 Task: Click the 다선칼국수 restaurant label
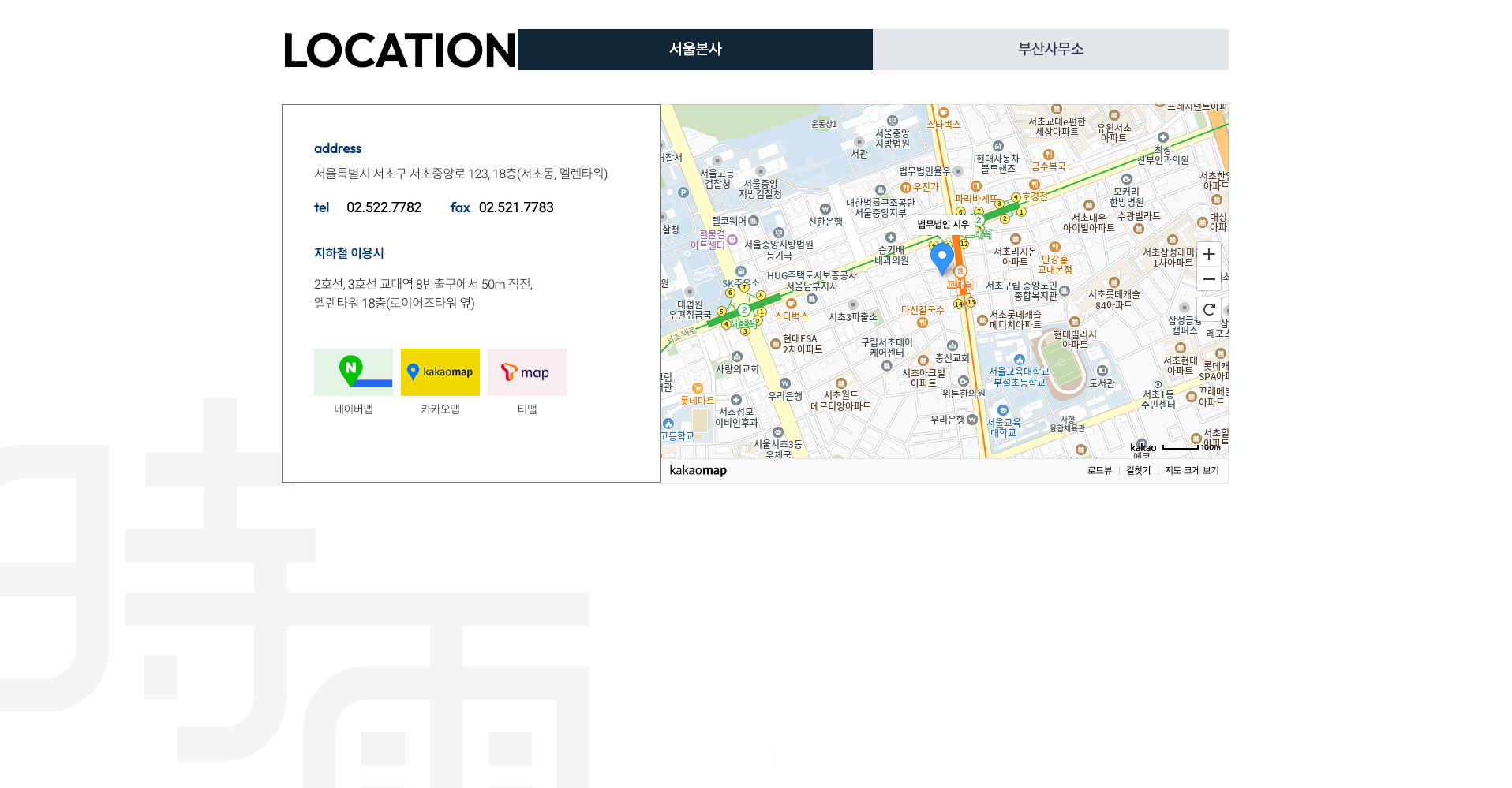pos(923,310)
